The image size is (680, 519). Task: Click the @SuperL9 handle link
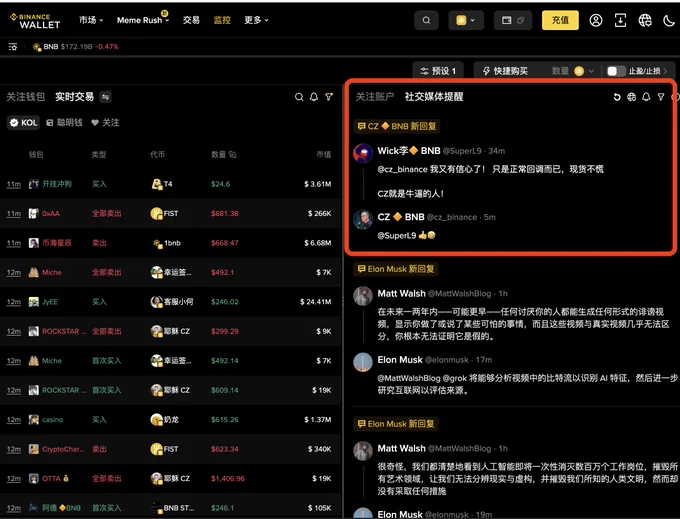click(x=462, y=151)
